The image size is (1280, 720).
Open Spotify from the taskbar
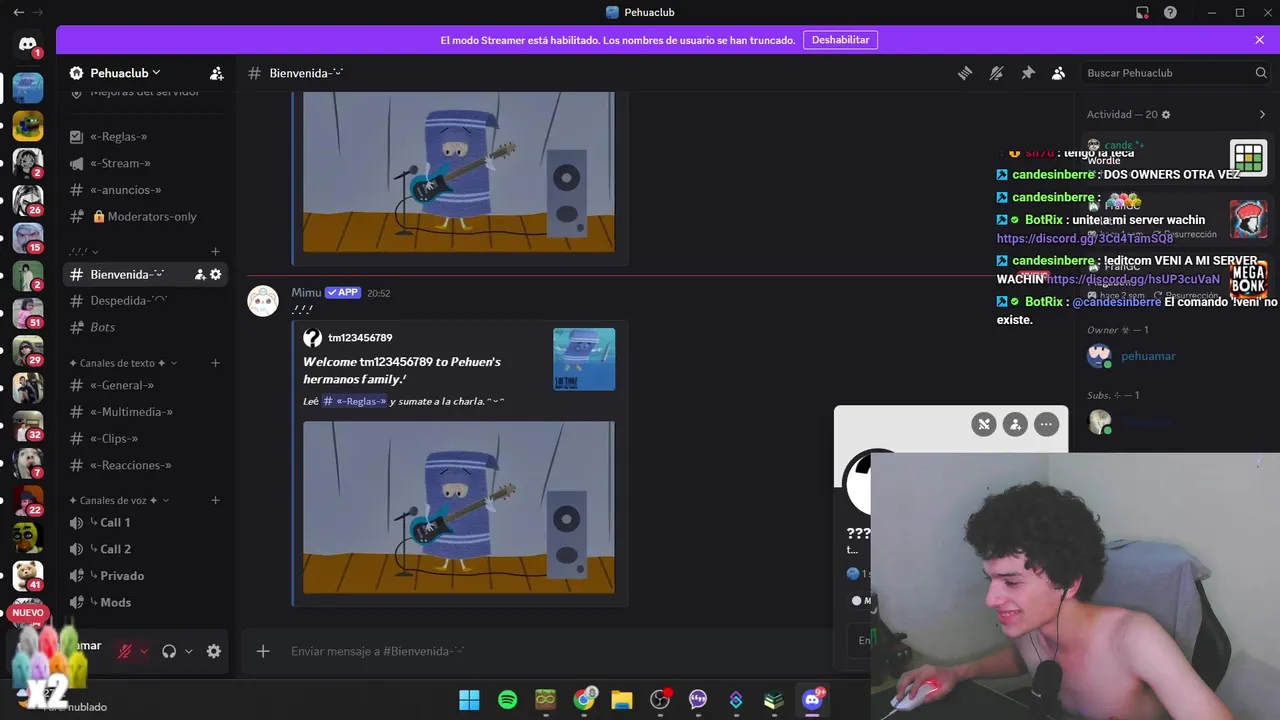click(507, 700)
